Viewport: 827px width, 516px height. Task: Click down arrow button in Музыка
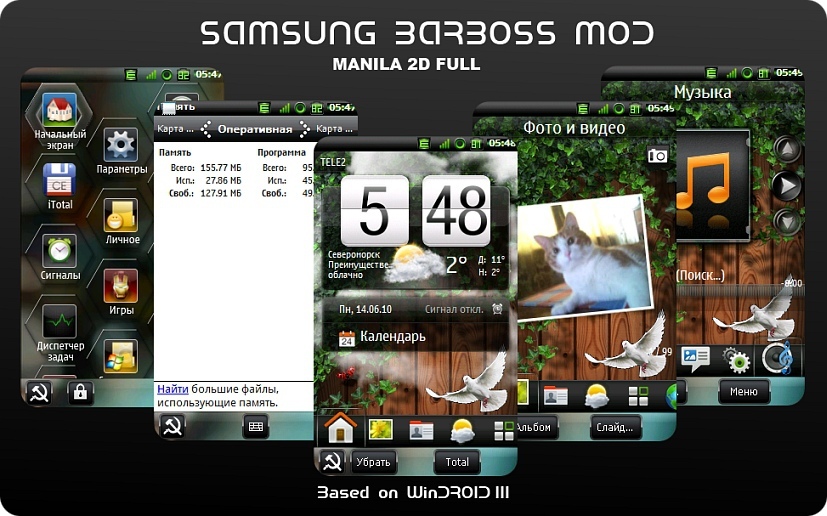(787, 222)
